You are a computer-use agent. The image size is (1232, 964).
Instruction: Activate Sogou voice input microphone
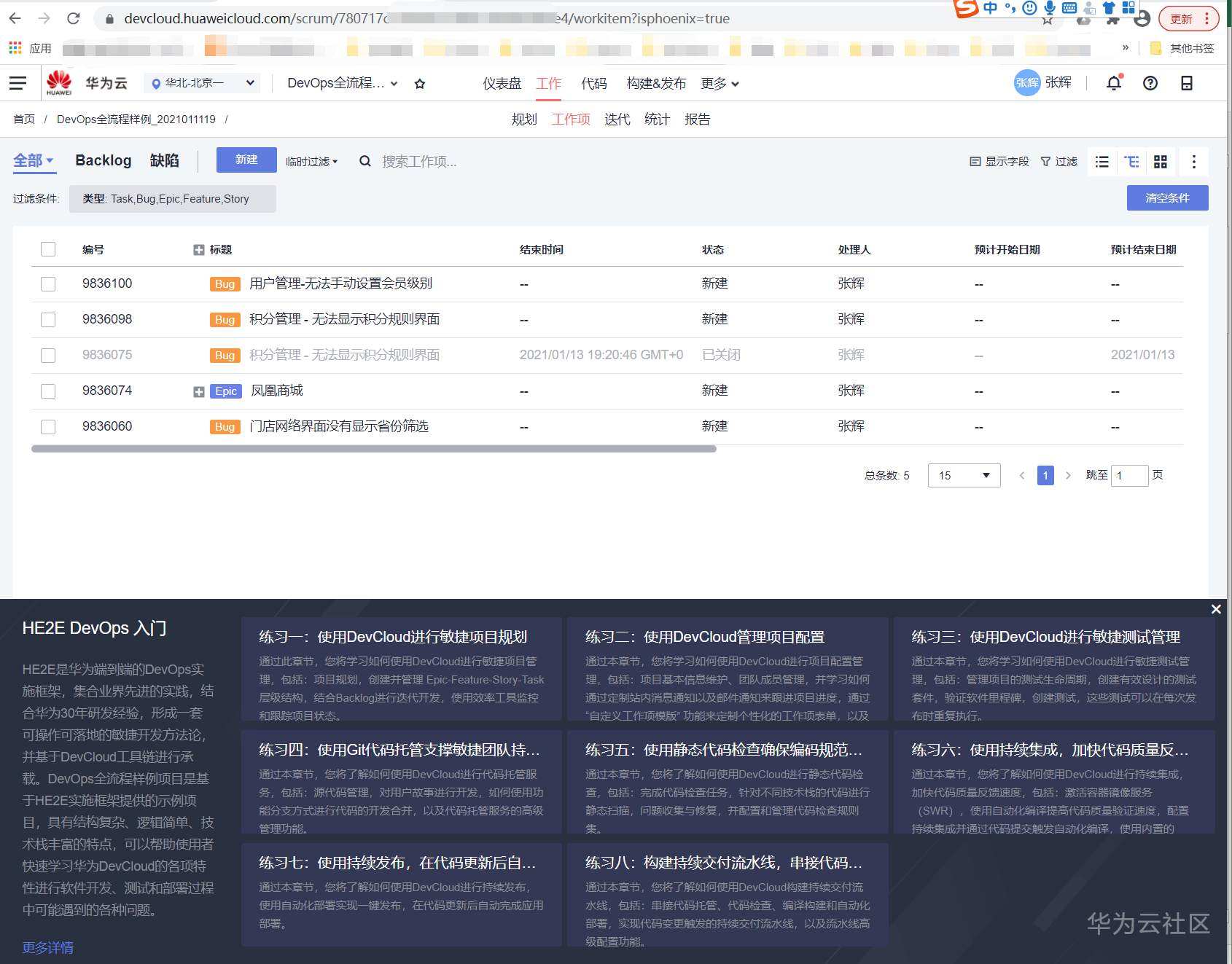click(1050, 8)
